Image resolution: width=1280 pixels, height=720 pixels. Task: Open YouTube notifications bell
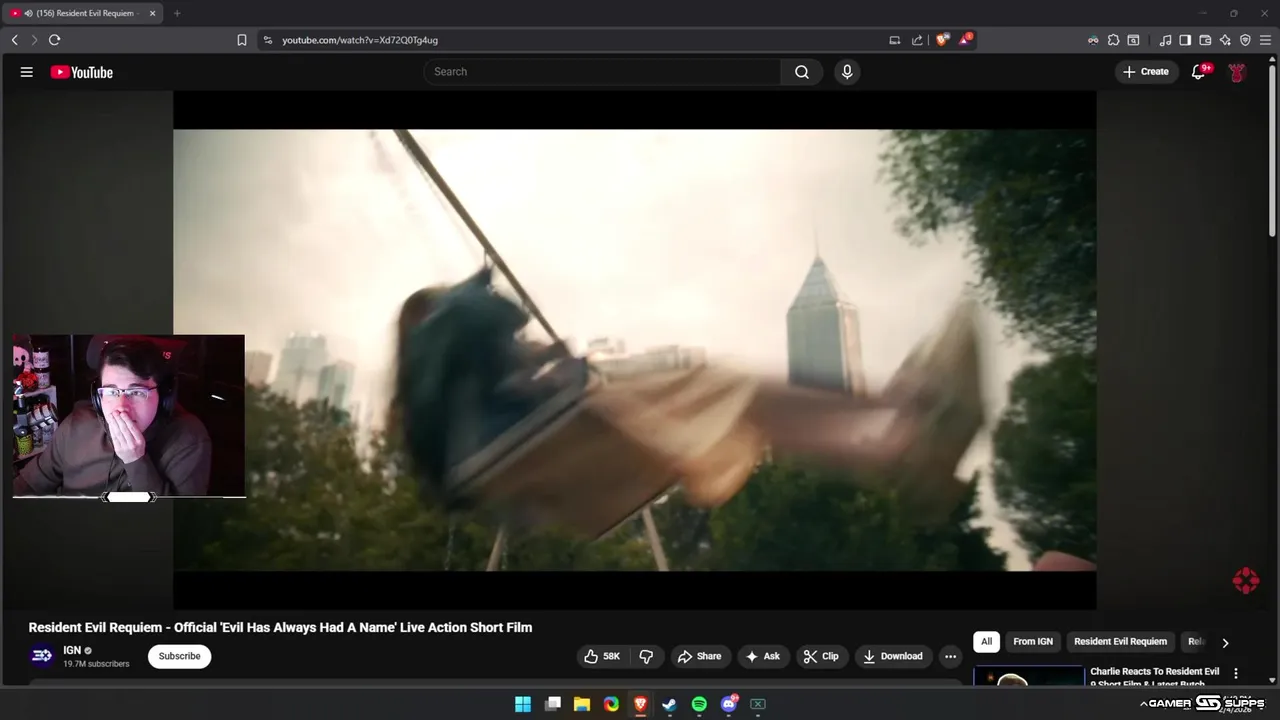click(1199, 72)
